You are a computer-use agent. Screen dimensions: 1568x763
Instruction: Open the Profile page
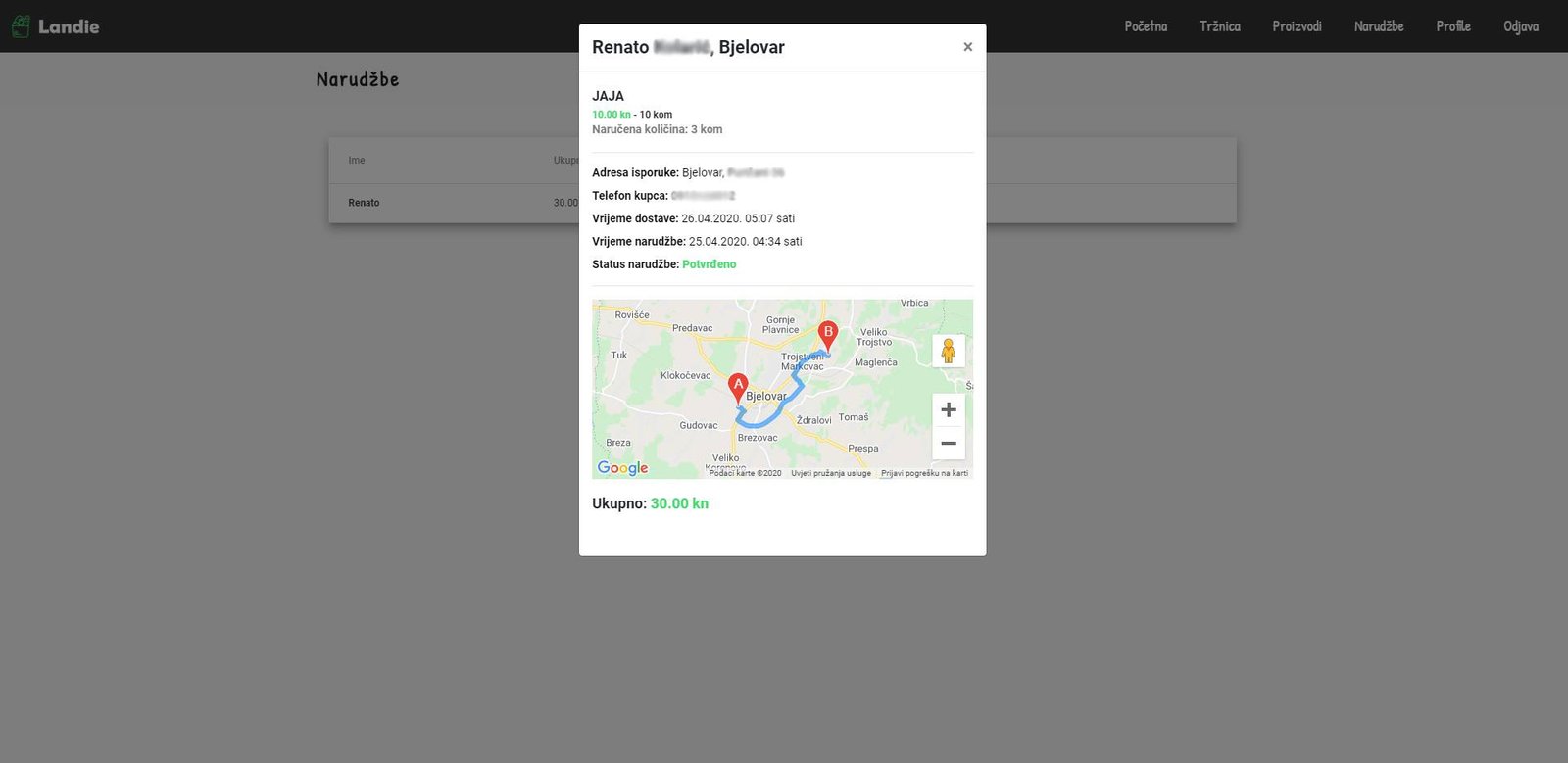tap(1452, 26)
